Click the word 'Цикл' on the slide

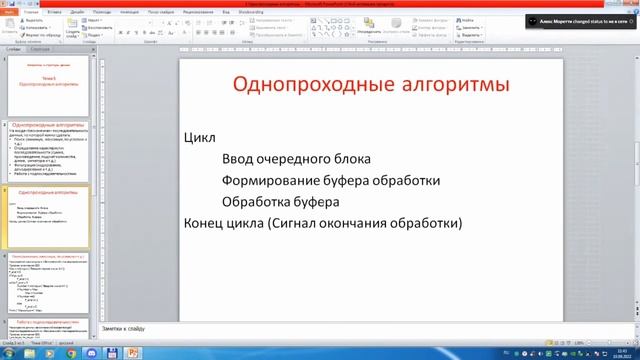point(200,138)
